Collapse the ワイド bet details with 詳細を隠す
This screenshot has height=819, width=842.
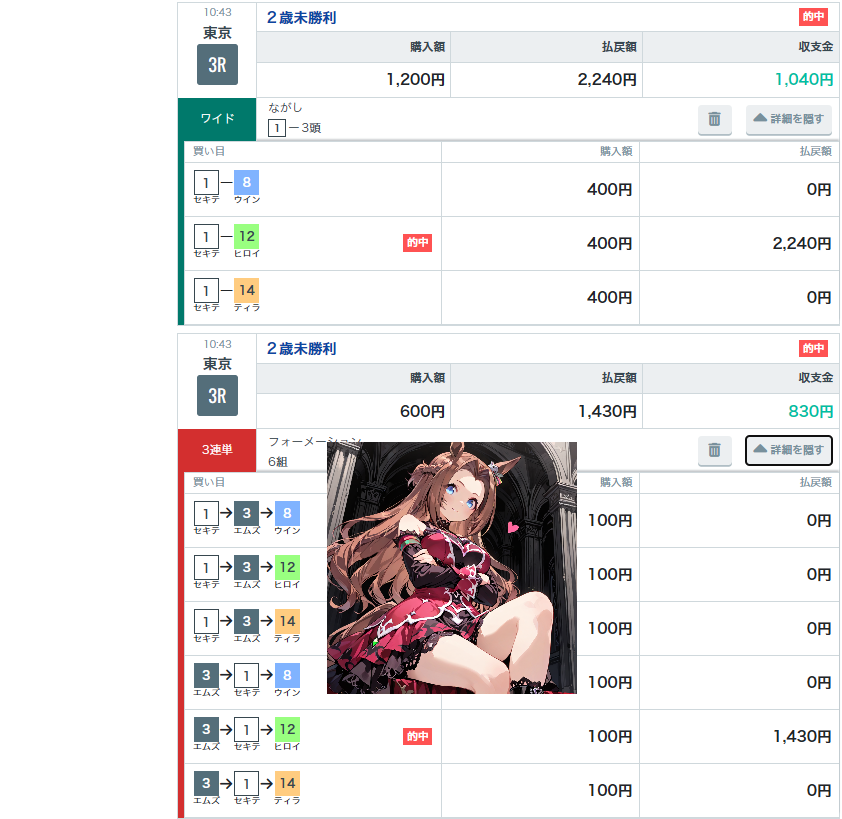(x=788, y=120)
